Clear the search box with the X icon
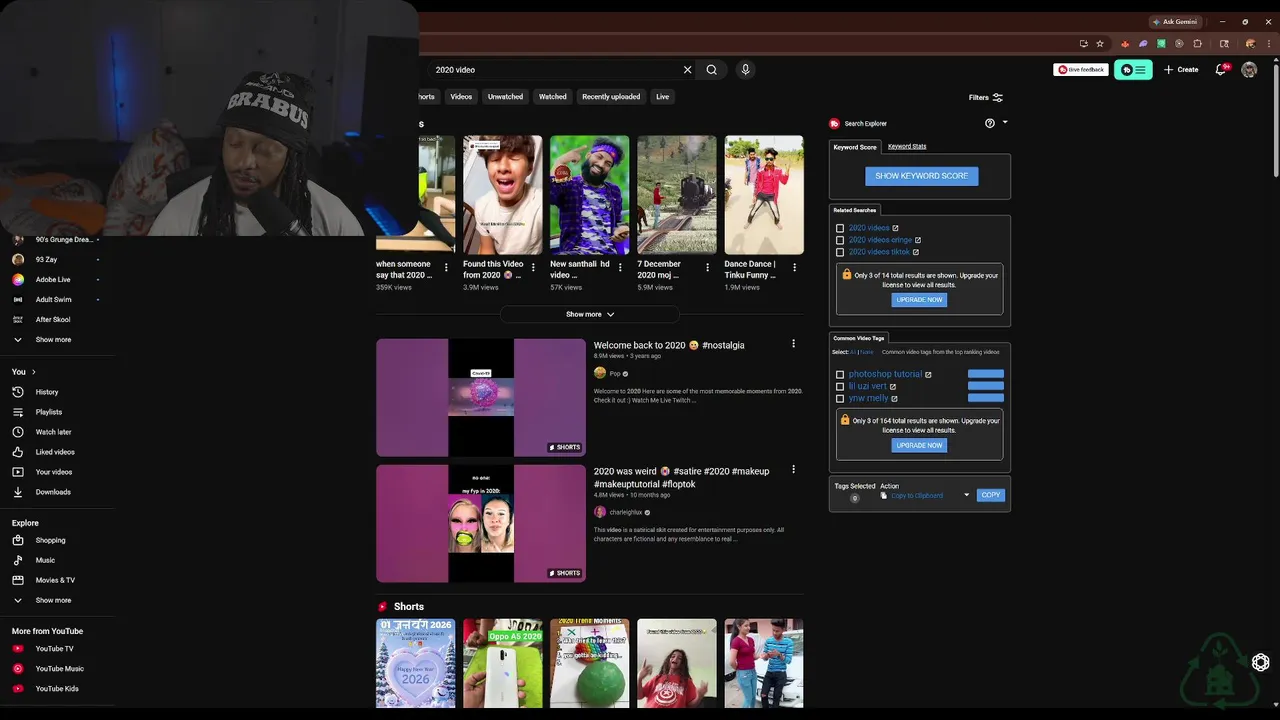This screenshot has height=720, width=1280. [687, 70]
